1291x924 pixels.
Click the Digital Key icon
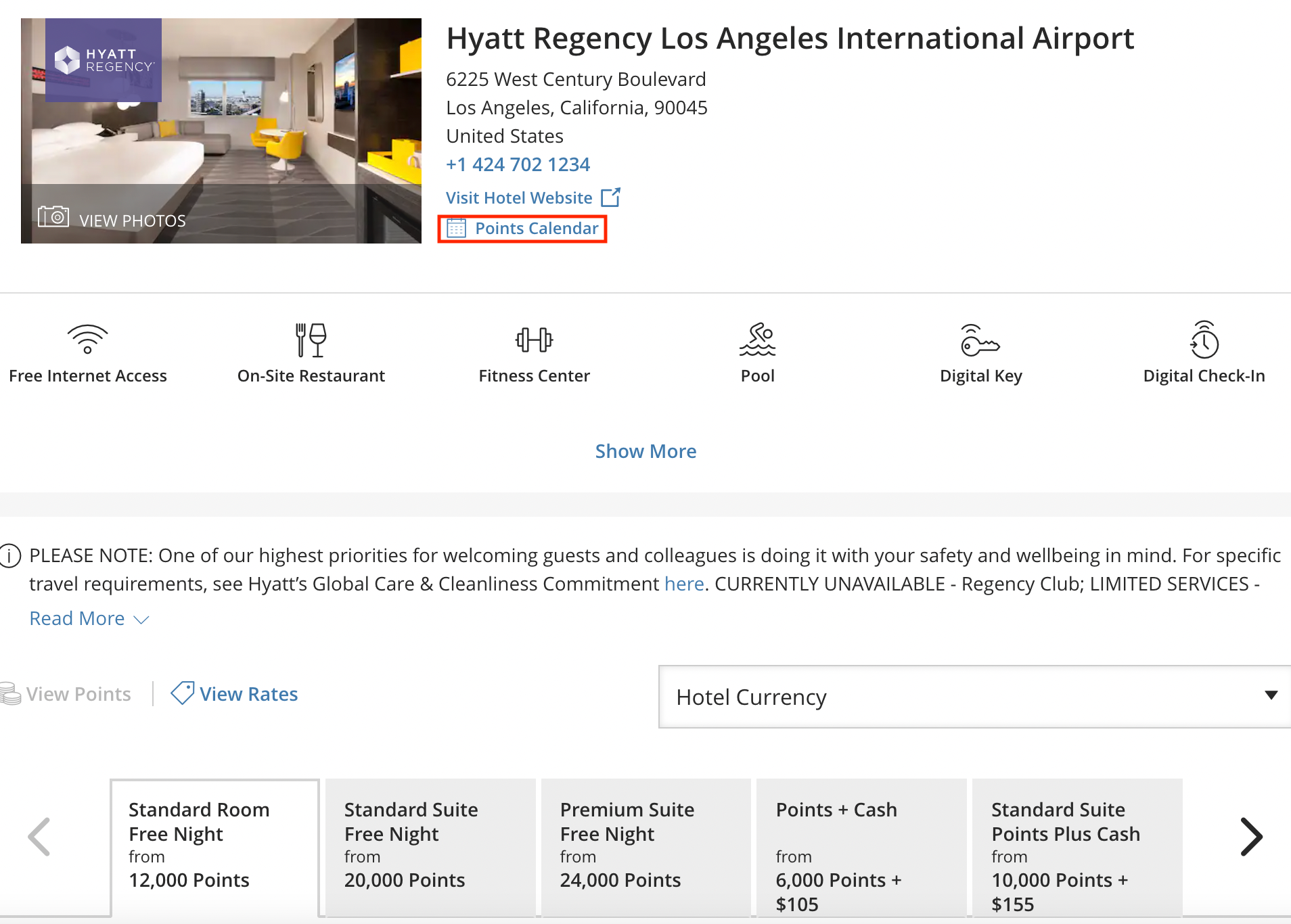[x=980, y=340]
